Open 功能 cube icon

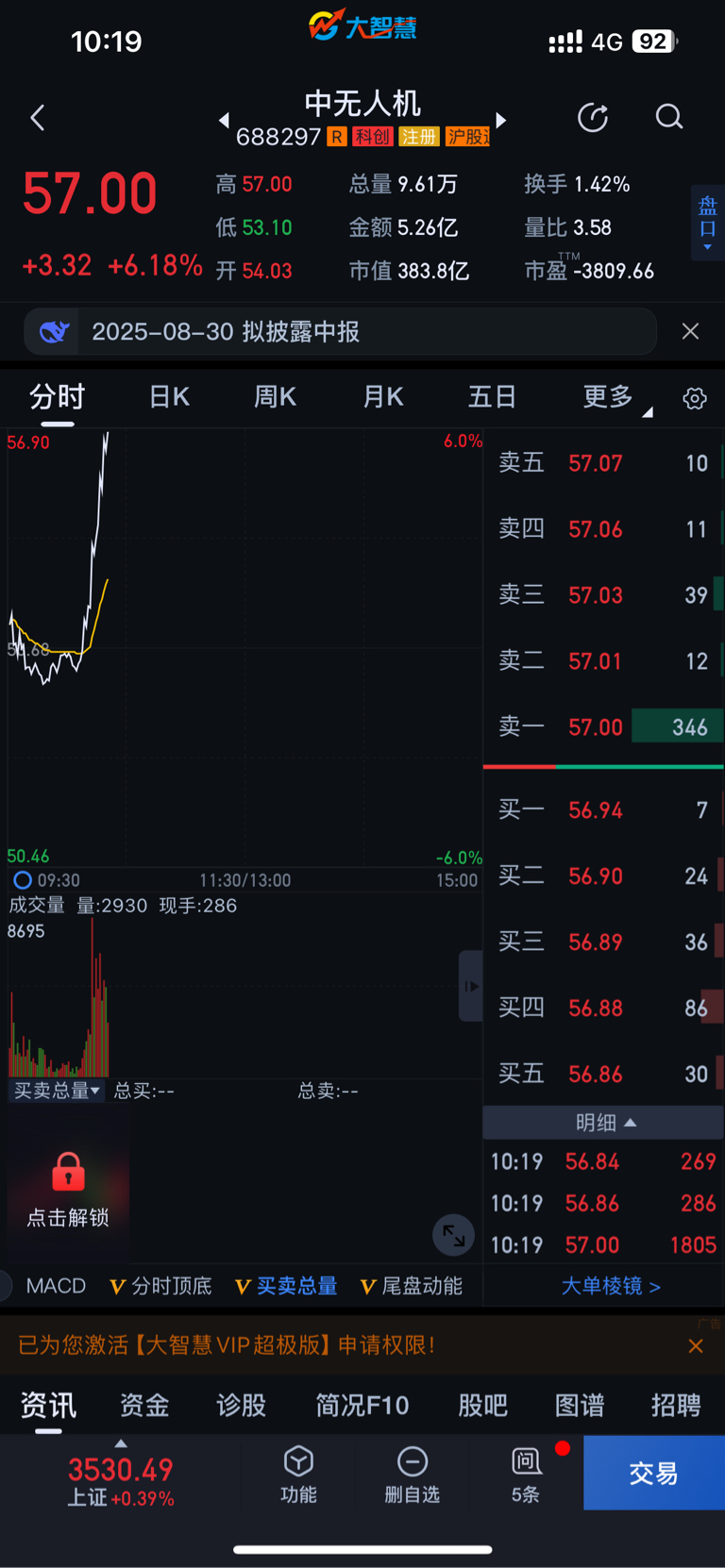pyautogui.click(x=298, y=1461)
